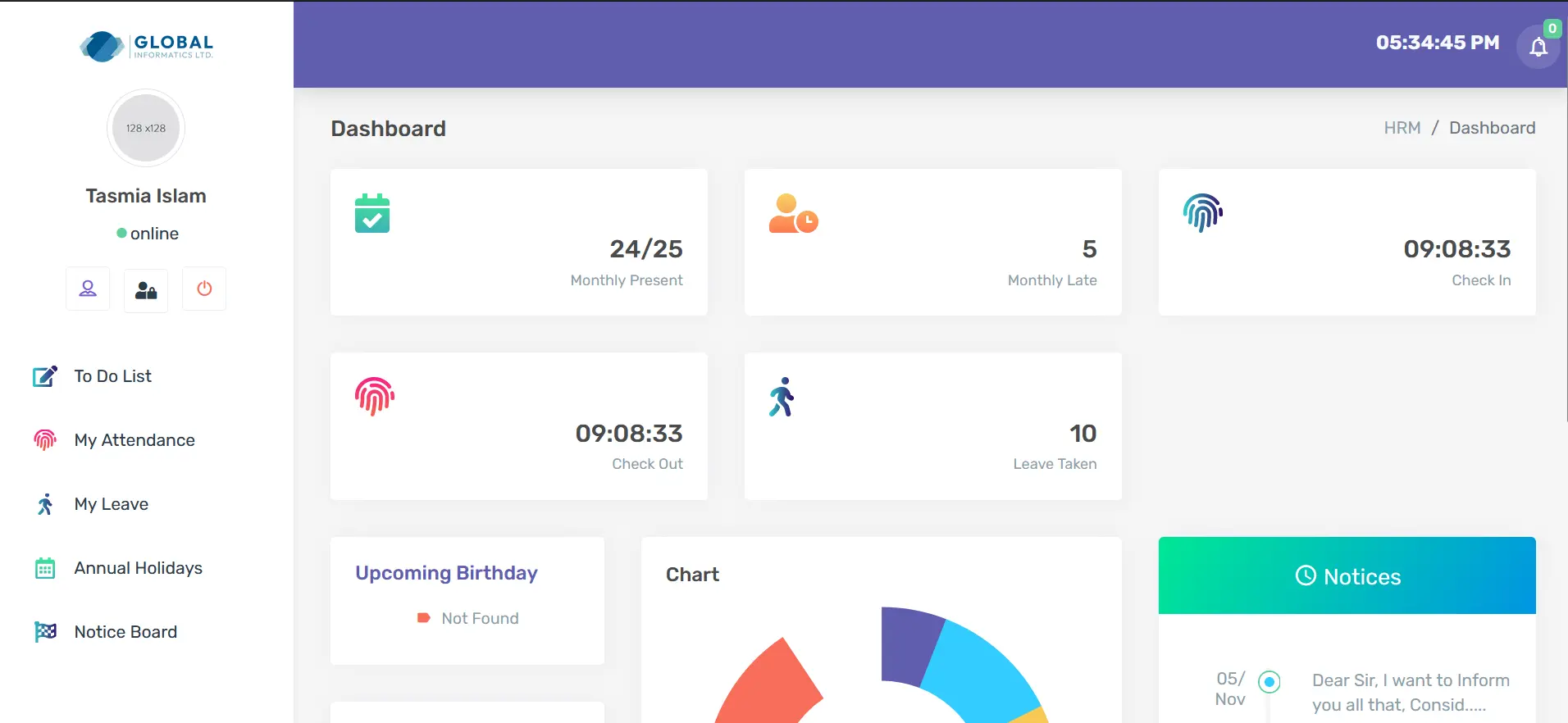Click the 128x128 profile avatar thumbnail

pos(146,128)
